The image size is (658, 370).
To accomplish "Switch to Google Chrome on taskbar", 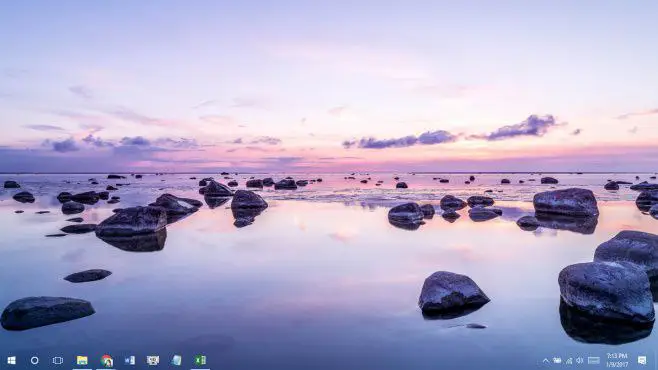I will 107,360.
